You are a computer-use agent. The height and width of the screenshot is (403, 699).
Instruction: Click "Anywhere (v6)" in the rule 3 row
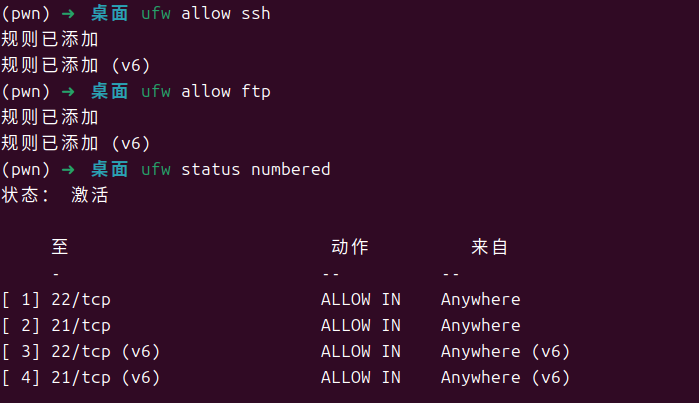click(x=505, y=351)
